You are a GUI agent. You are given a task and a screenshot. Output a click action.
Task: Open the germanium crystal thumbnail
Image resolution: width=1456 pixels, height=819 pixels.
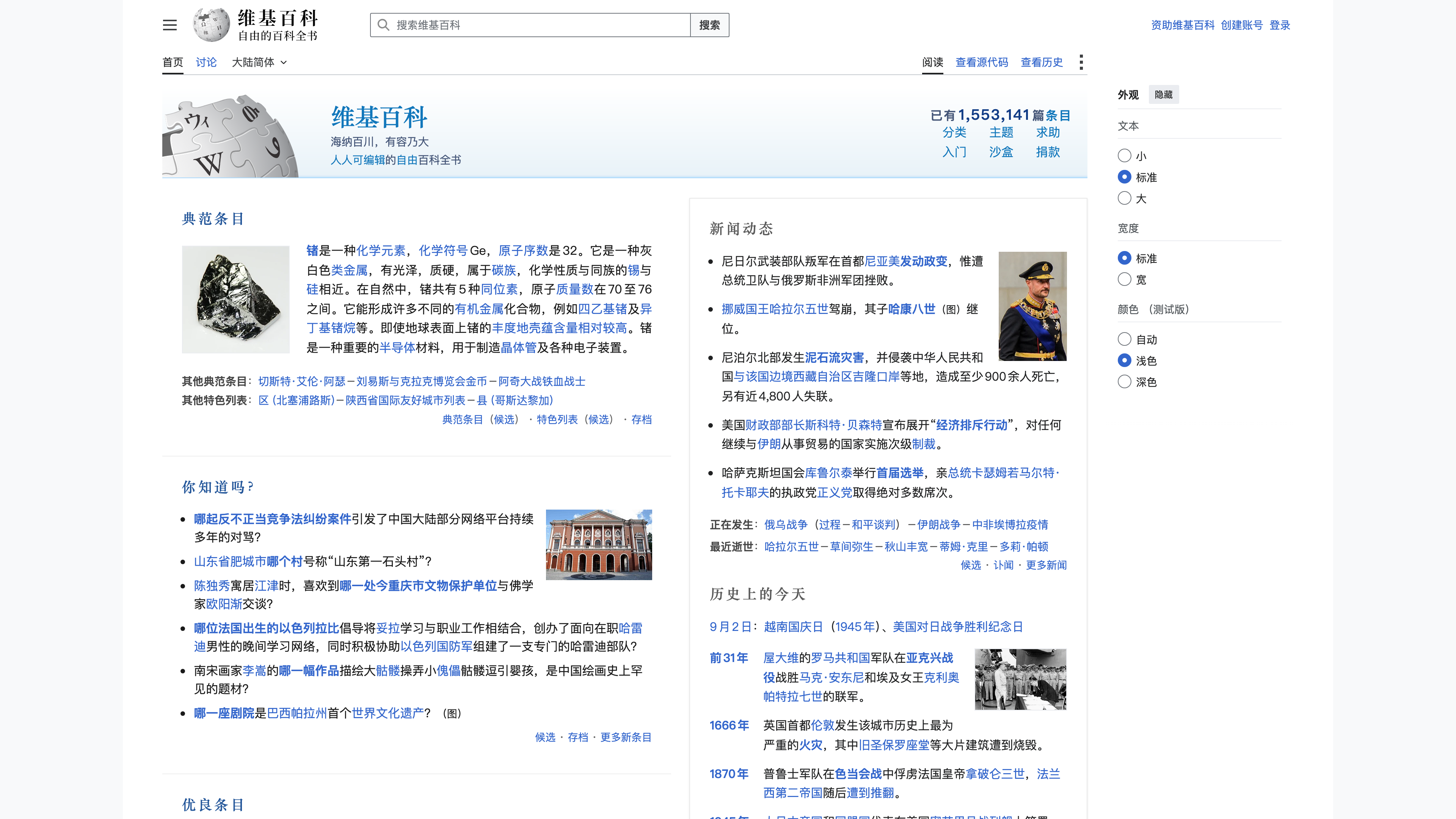tap(236, 299)
